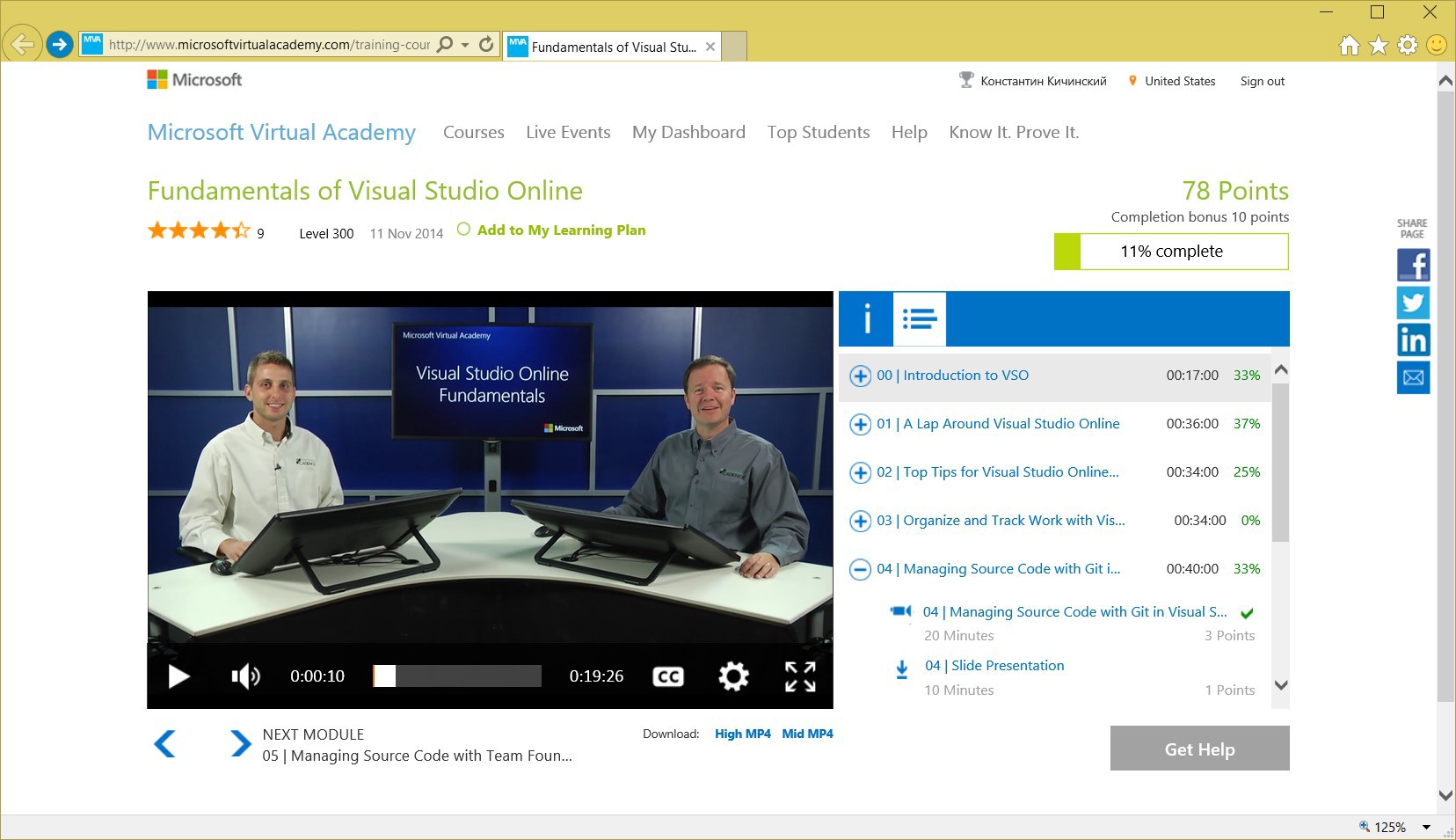This screenshot has height=840, width=1456.
Task: Mute the video with speaker icon
Action: [x=245, y=676]
